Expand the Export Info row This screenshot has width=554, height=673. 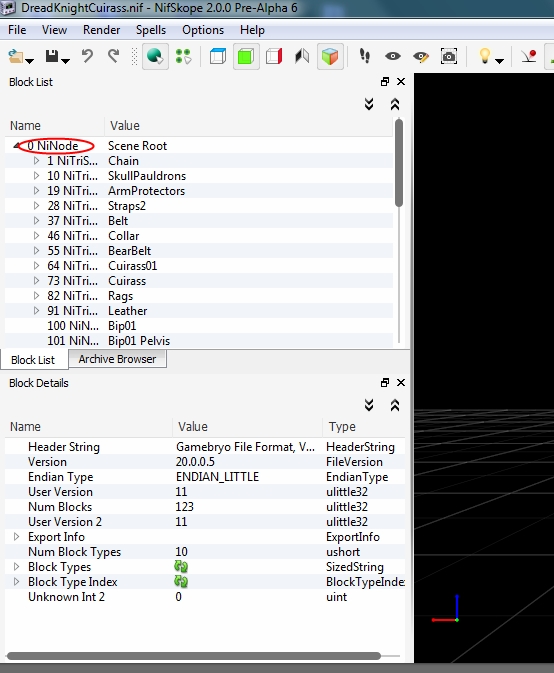16,537
